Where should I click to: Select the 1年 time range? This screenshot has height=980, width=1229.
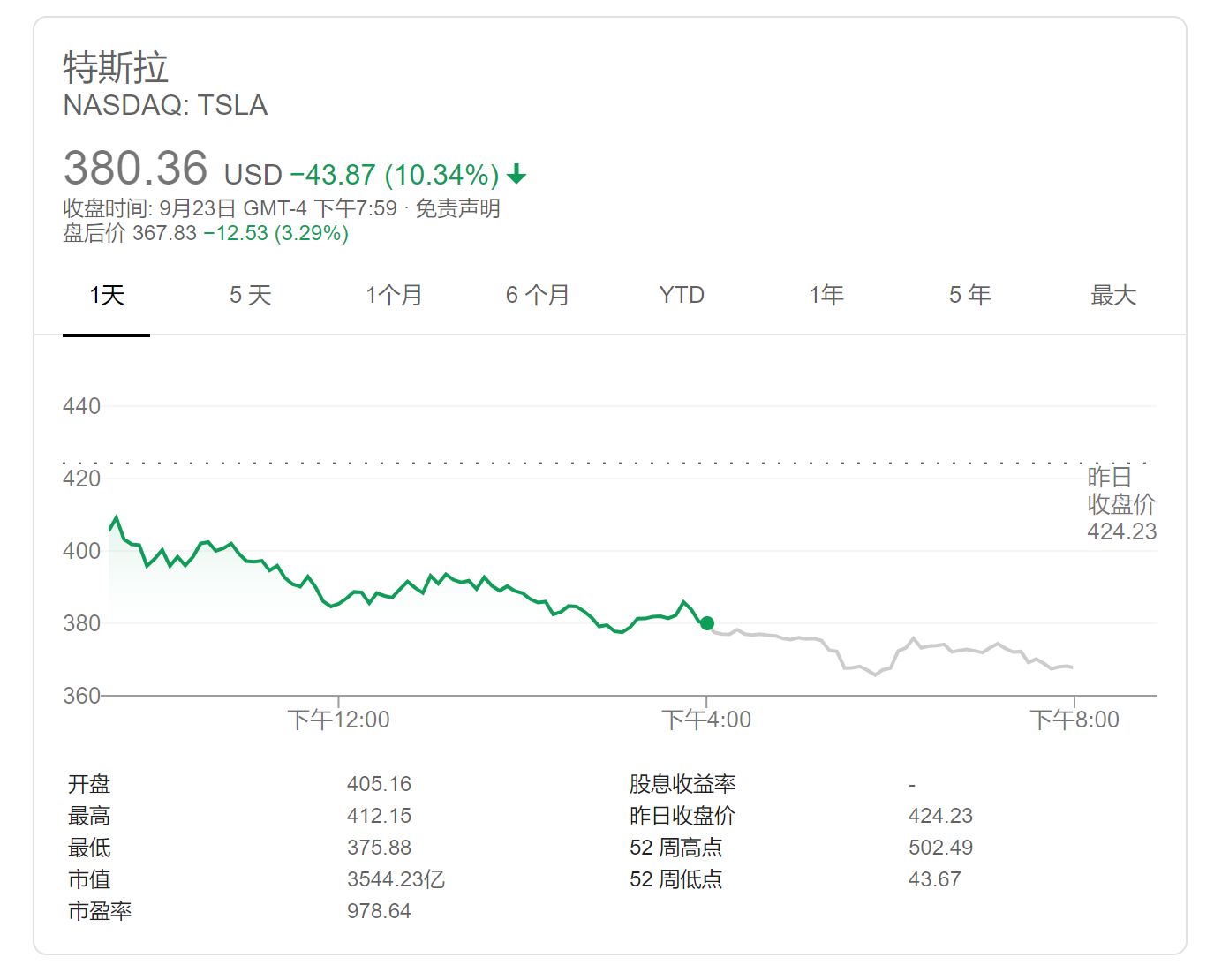point(826,295)
